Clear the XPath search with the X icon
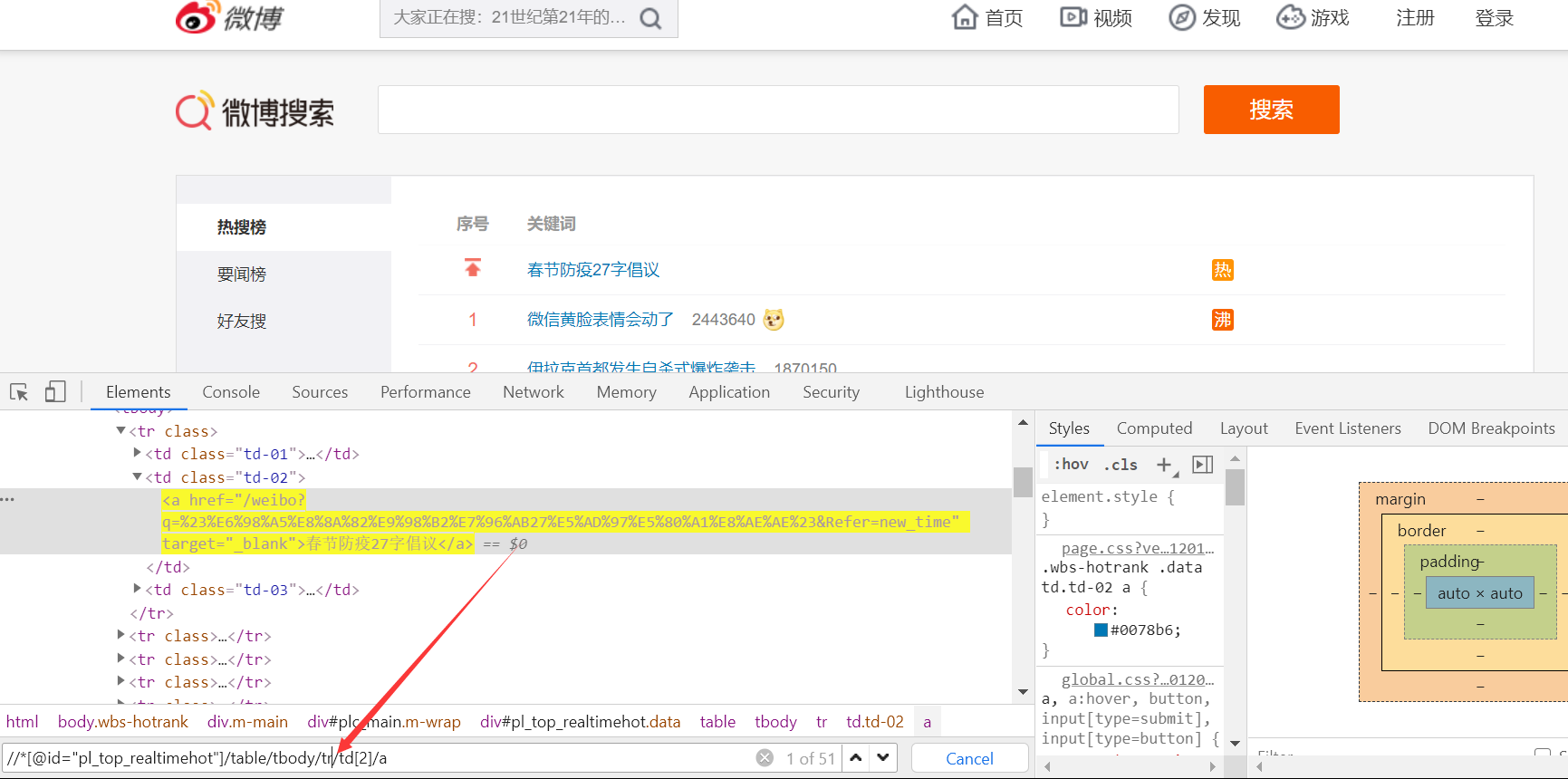This screenshot has width=1568, height=779. [x=765, y=758]
